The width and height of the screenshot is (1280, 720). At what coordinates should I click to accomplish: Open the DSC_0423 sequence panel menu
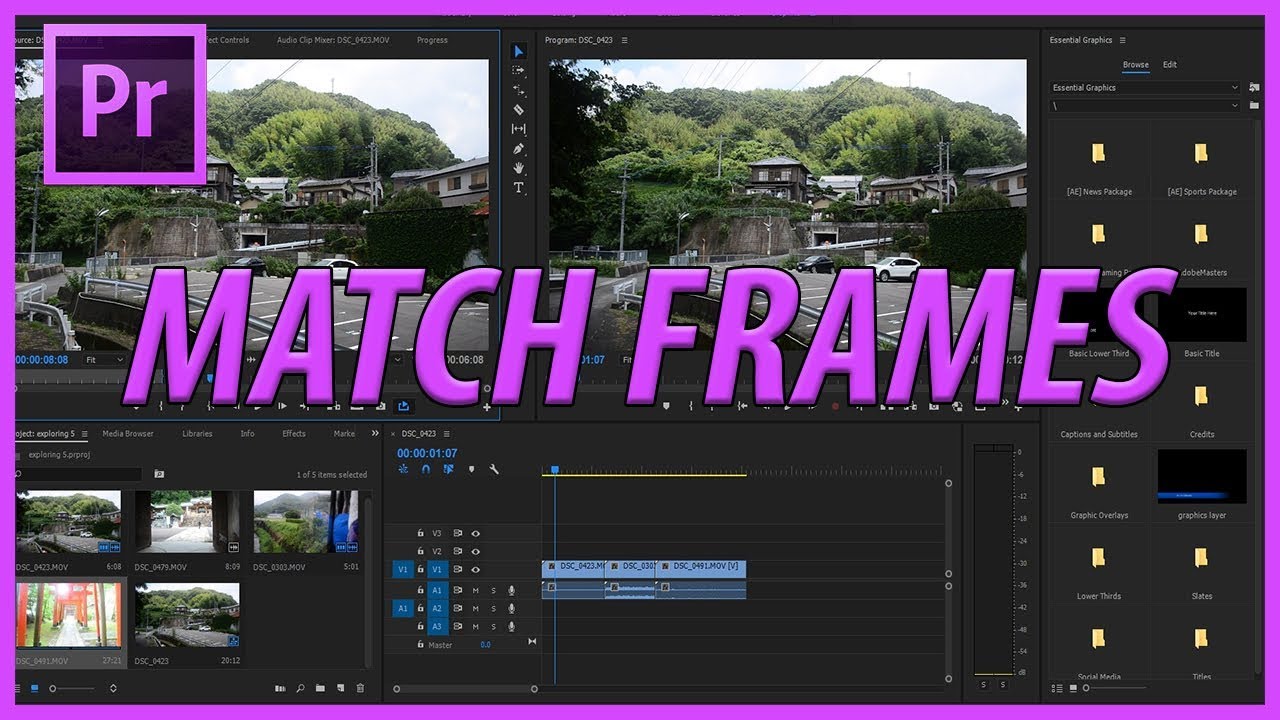tap(447, 433)
